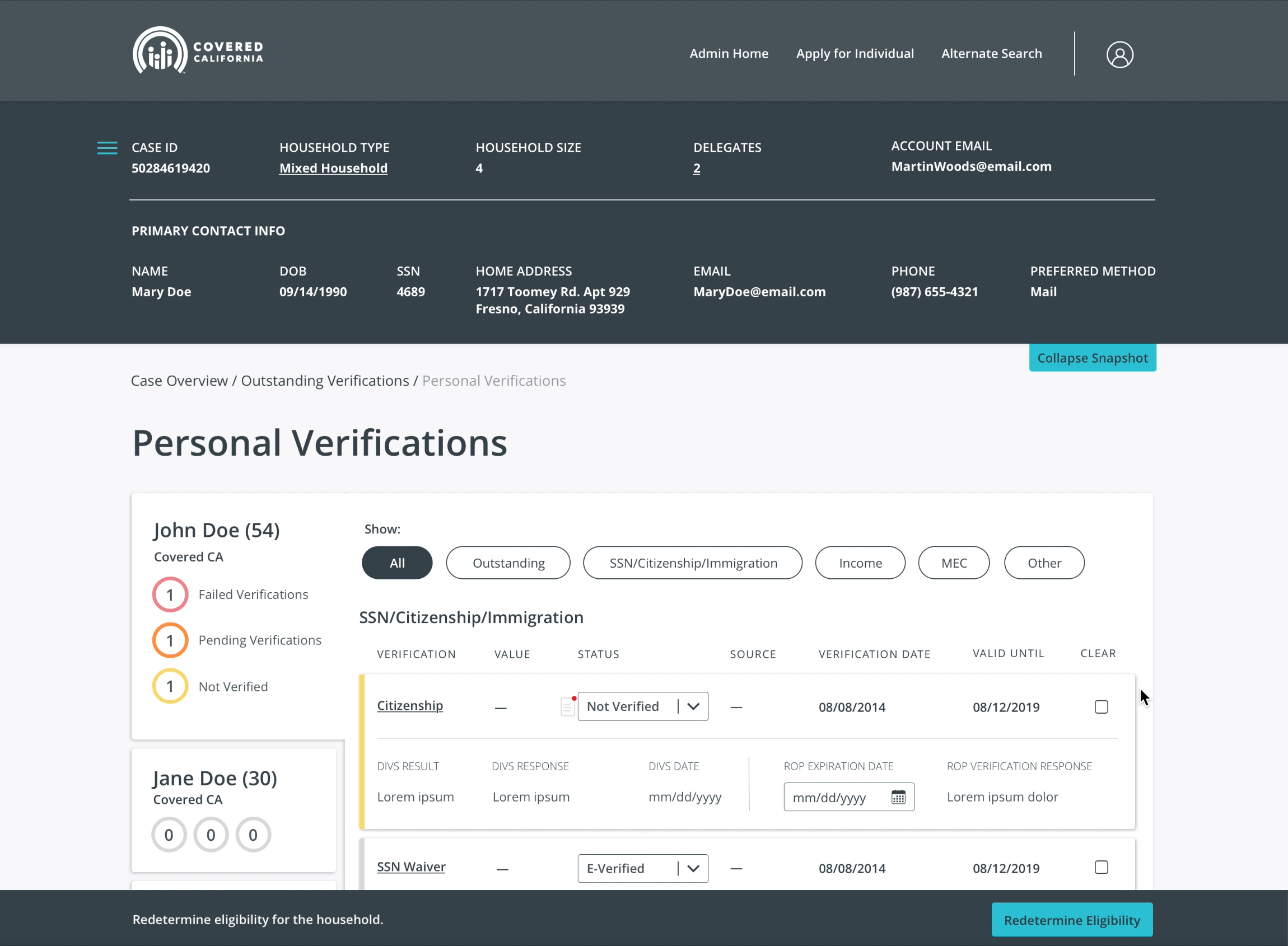Screen dimensions: 1288x946
Task: Click the Redetermine Eligibility button
Action: [1071, 920]
